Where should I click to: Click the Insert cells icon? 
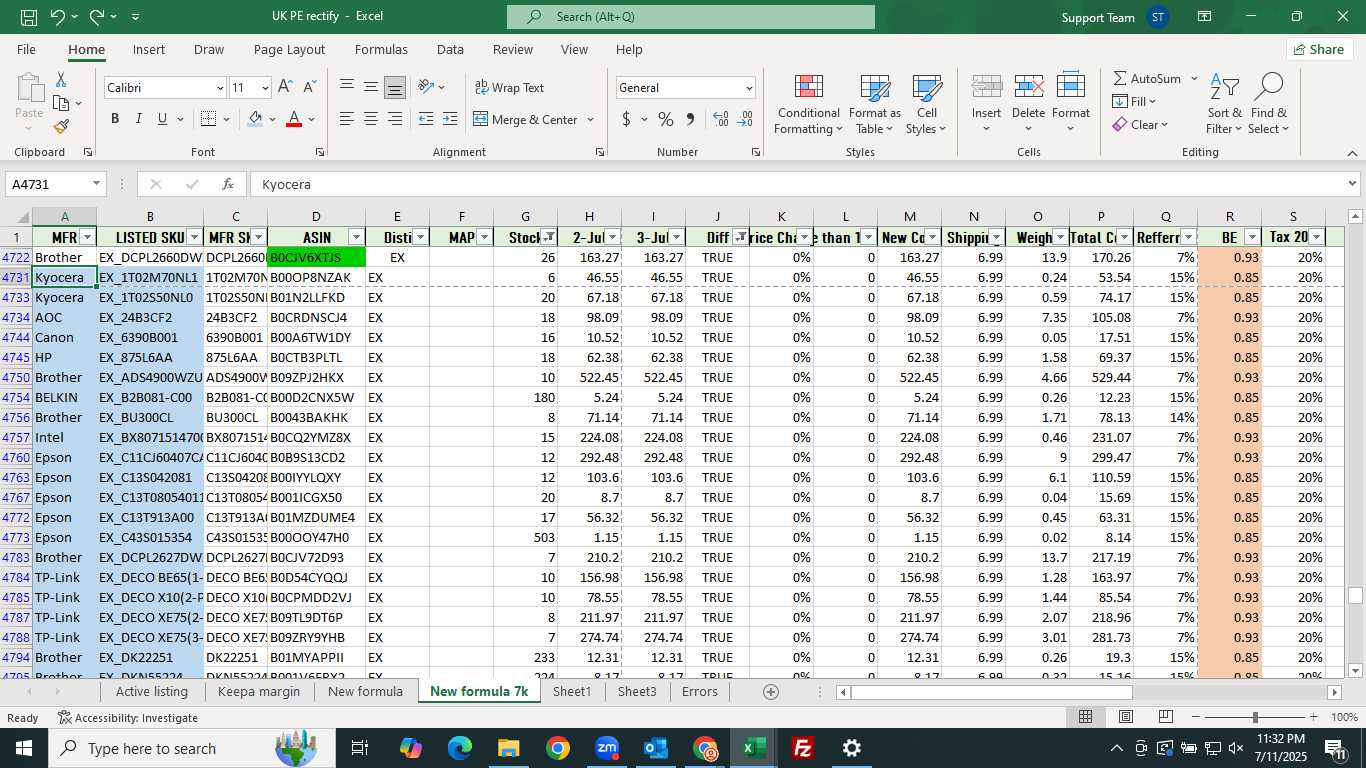(987, 89)
